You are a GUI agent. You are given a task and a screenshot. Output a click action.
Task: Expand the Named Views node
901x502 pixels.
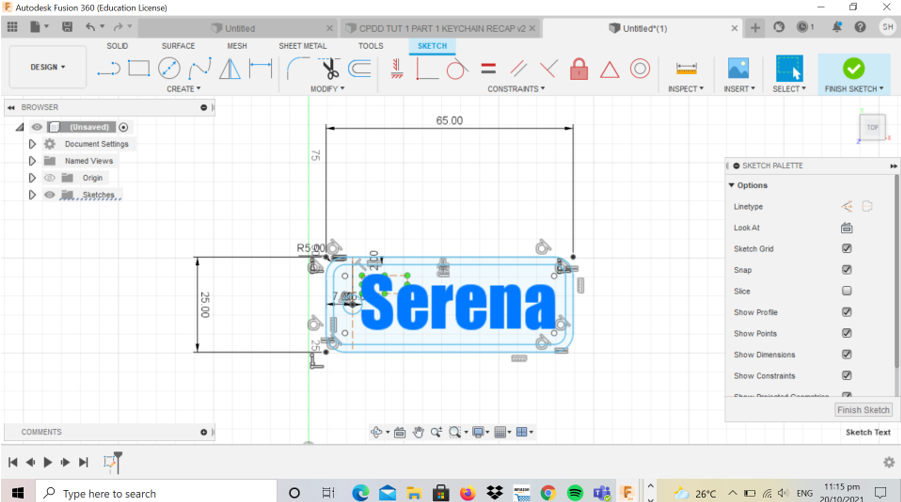tap(32, 161)
